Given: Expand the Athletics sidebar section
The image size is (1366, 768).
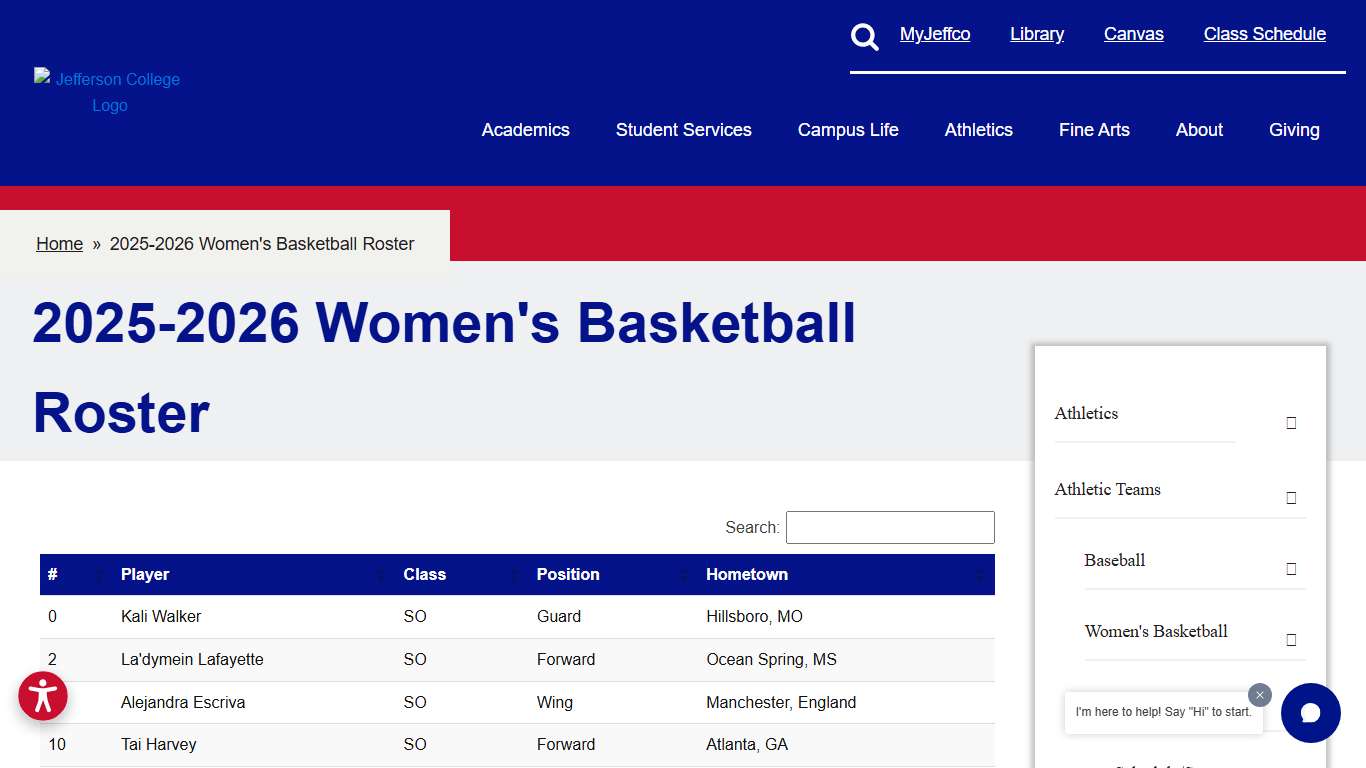Looking at the screenshot, I should [1291, 423].
